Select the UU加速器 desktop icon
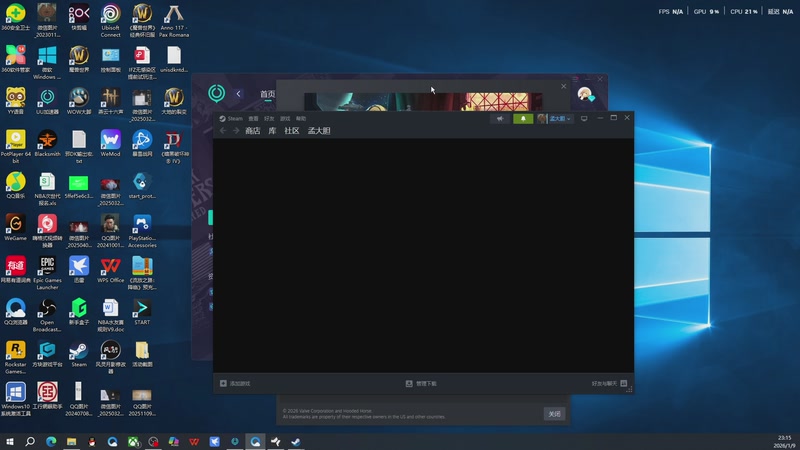Image resolution: width=800 pixels, height=450 pixels. 47,101
